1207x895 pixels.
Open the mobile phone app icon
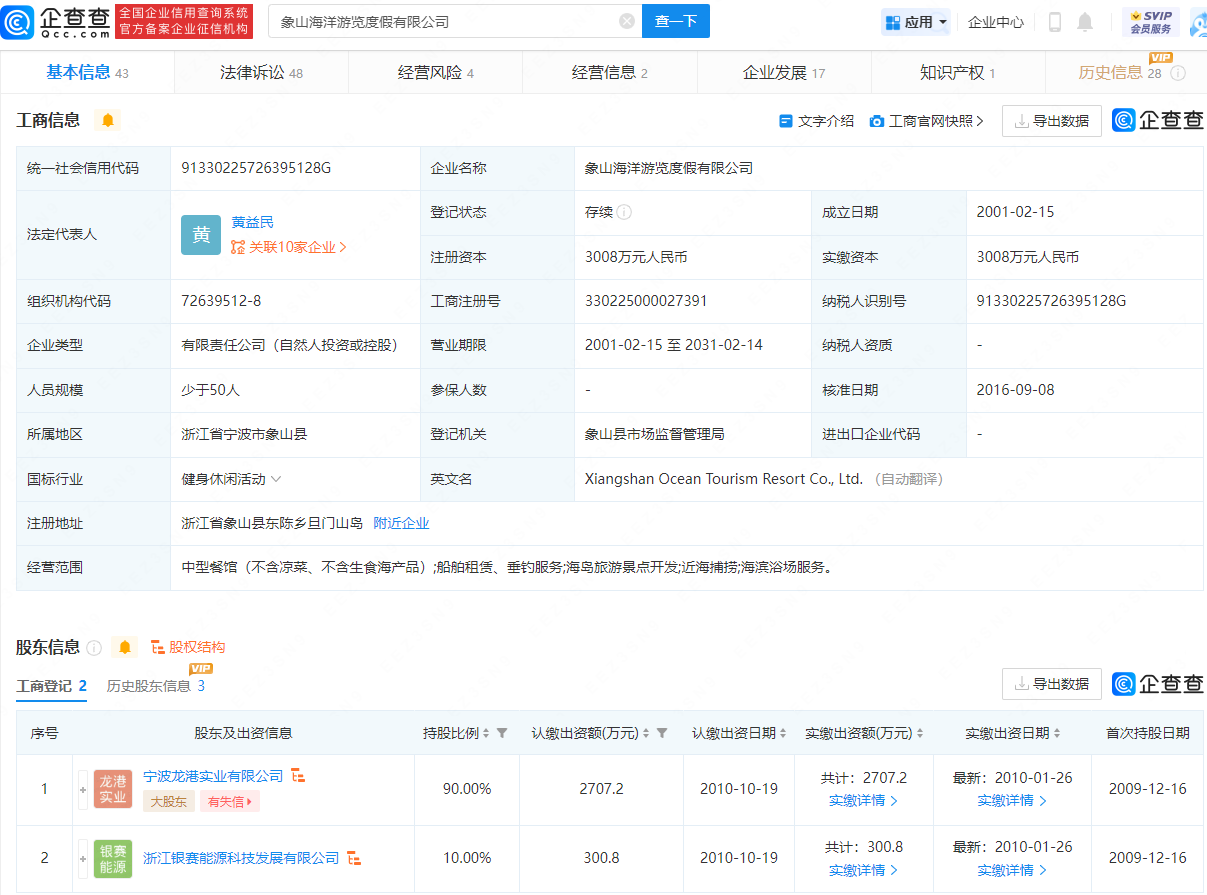pyautogui.click(x=1054, y=22)
